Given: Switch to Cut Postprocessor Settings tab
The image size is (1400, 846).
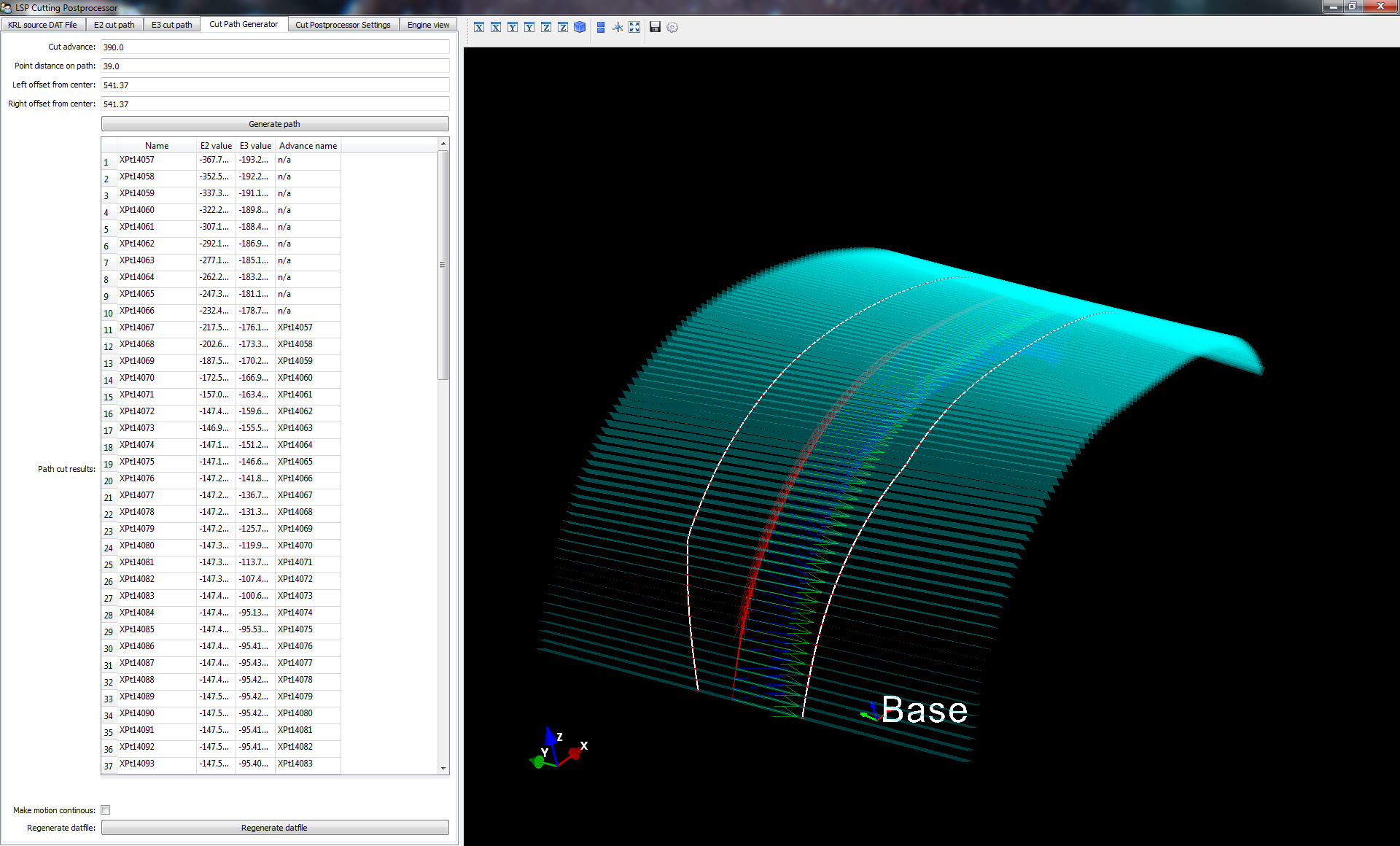Looking at the screenshot, I should click(343, 25).
